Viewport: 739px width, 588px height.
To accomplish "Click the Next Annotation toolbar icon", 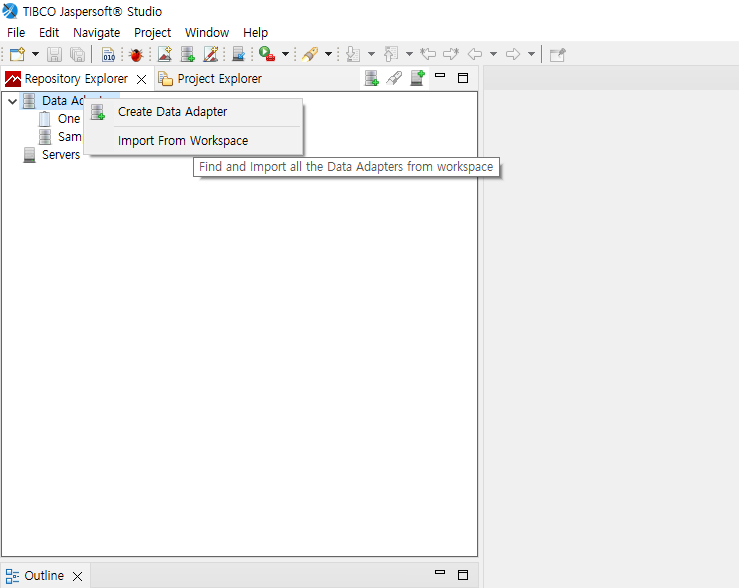I will (x=353, y=54).
